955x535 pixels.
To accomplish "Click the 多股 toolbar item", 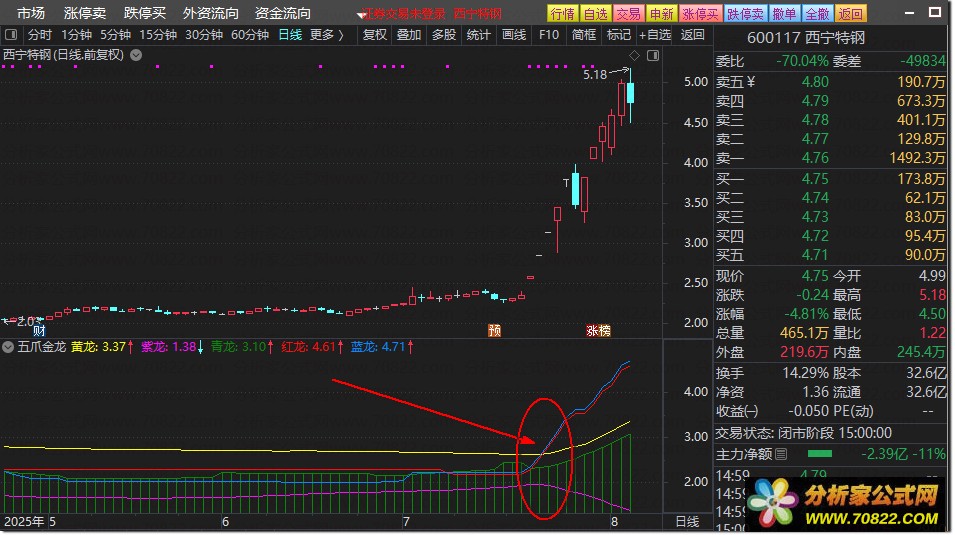I will click(x=444, y=35).
